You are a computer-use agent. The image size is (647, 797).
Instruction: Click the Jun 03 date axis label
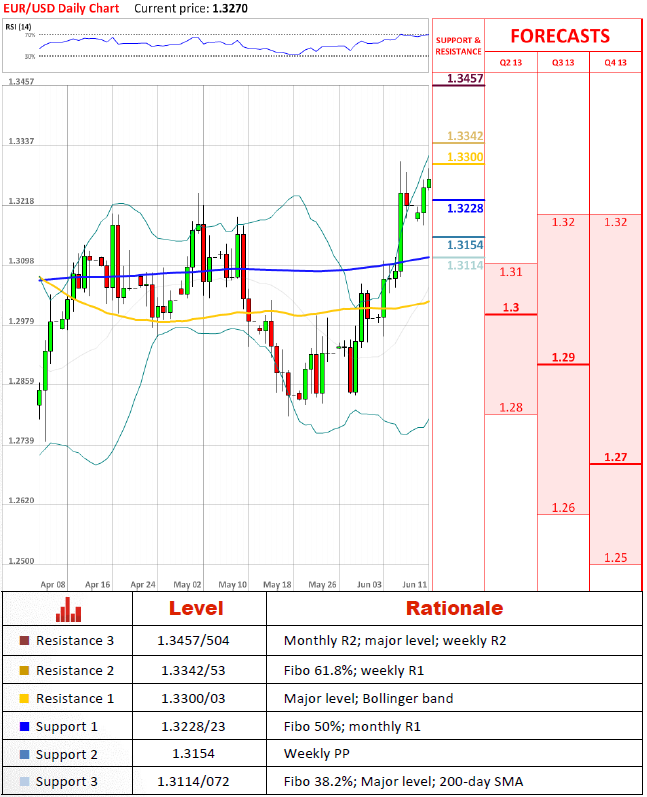click(x=369, y=585)
